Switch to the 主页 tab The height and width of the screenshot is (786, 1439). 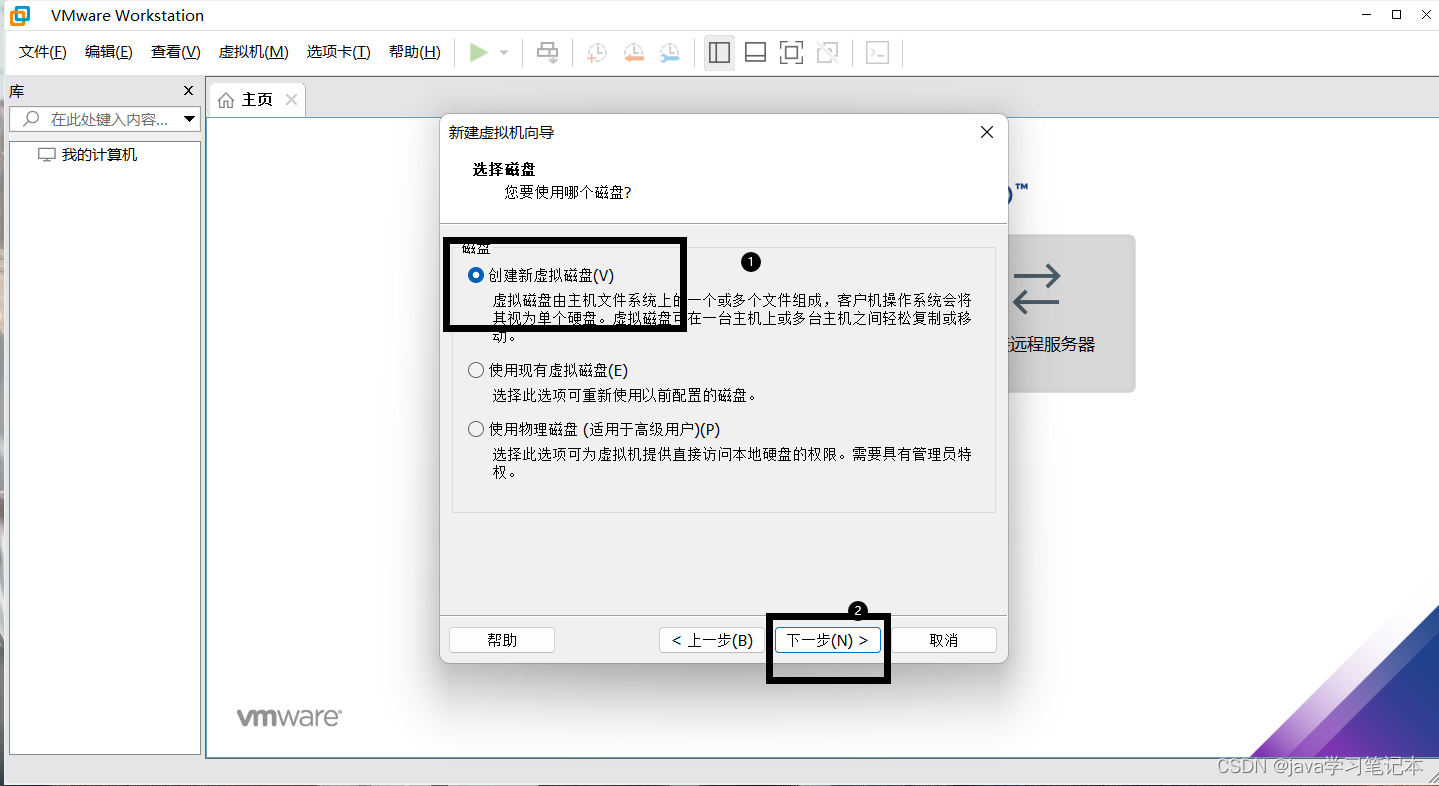[x=257, y=100]
